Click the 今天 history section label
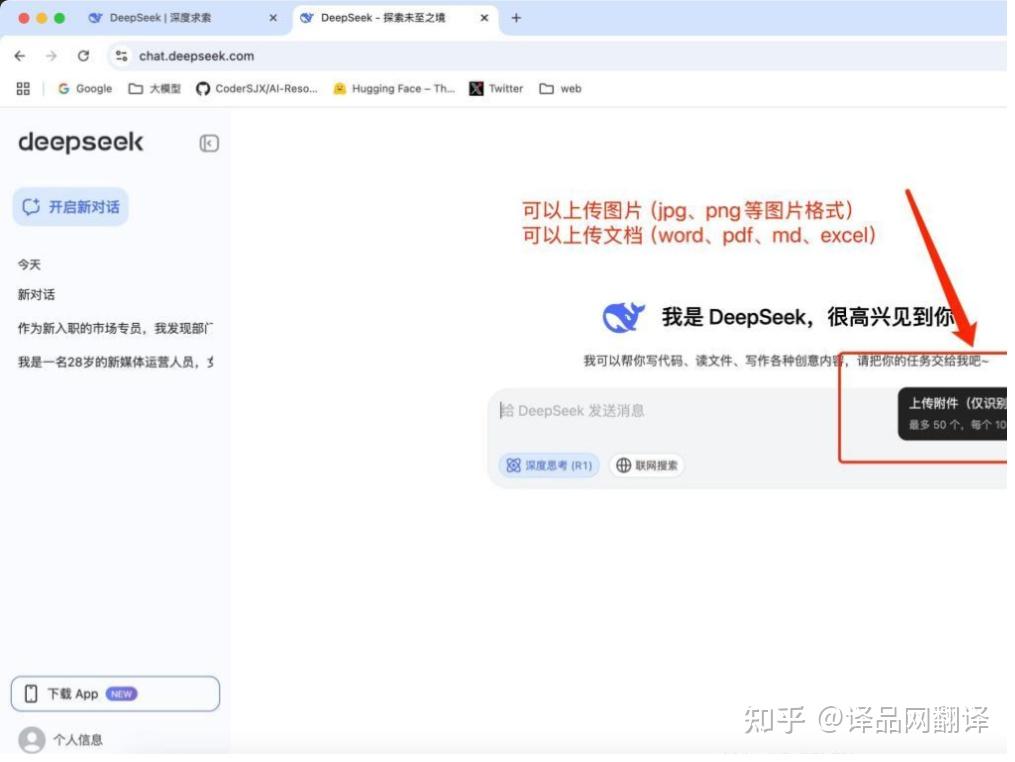The width and height of the screenshot is (1015, 762). (29, 265)
